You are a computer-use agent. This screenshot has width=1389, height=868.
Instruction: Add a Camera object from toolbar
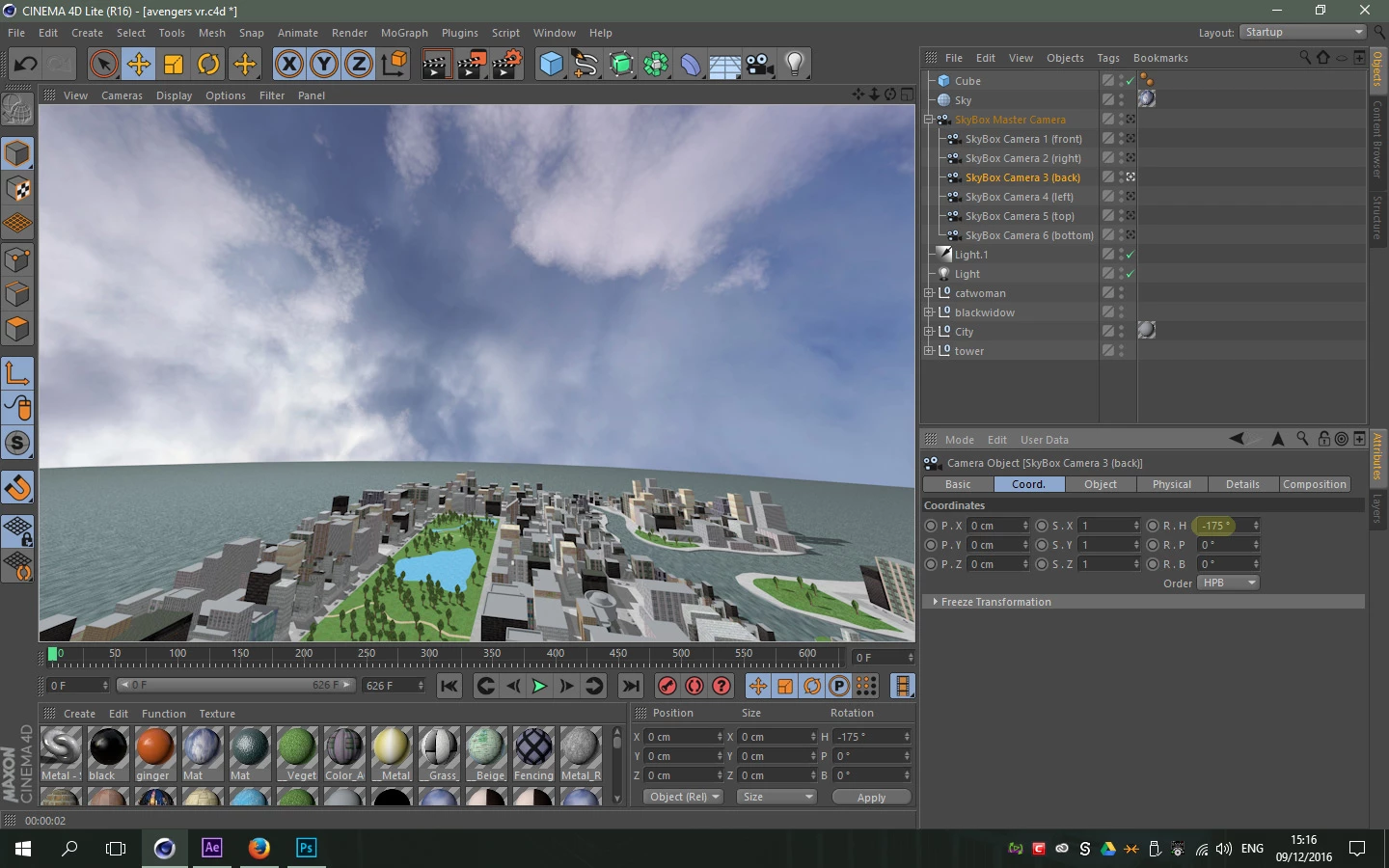(760, 65)
